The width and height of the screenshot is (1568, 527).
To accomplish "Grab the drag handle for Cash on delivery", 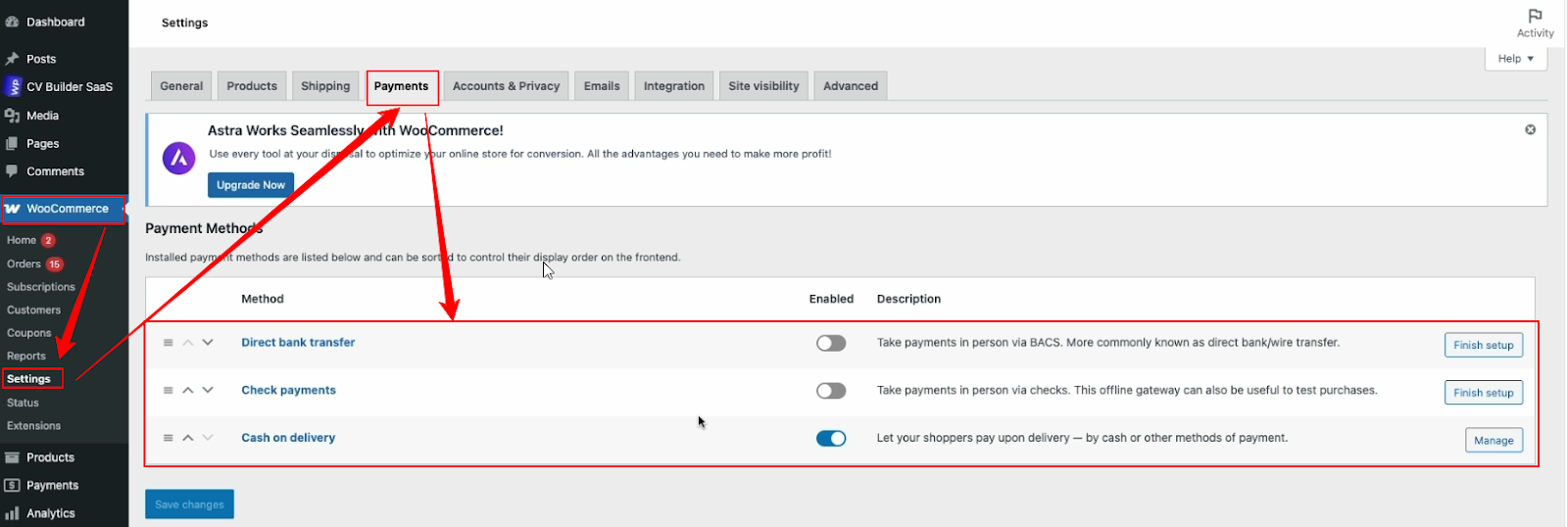I will pos(169,438).
